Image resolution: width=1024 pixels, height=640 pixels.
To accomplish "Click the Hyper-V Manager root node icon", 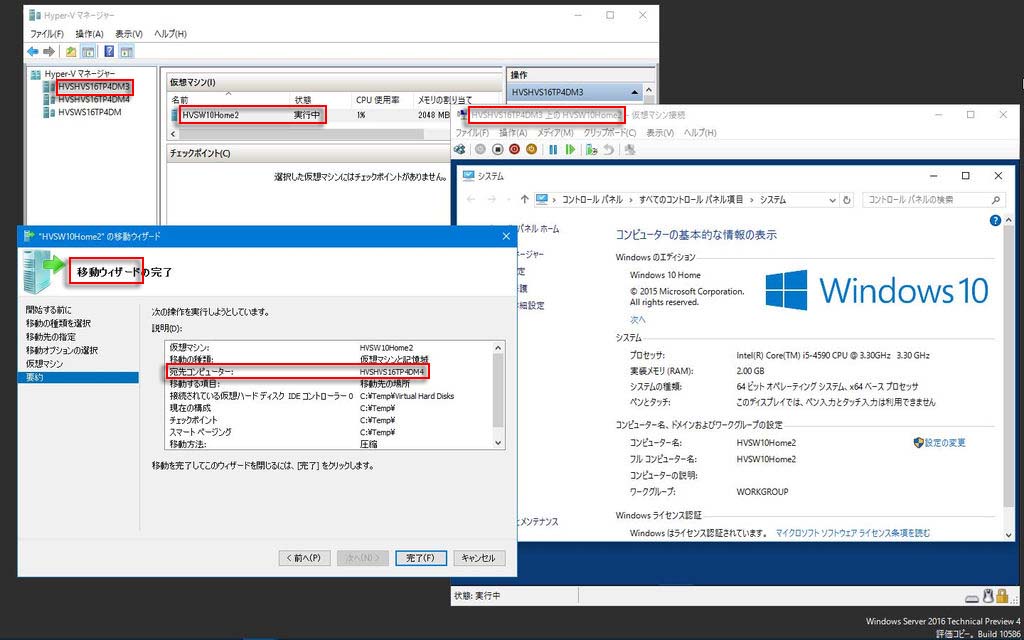I will [36, 73].
